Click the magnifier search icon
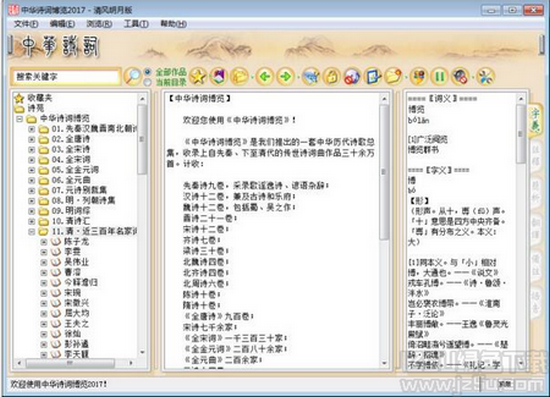The image size is (550, 397). click(x=133, y=76)
